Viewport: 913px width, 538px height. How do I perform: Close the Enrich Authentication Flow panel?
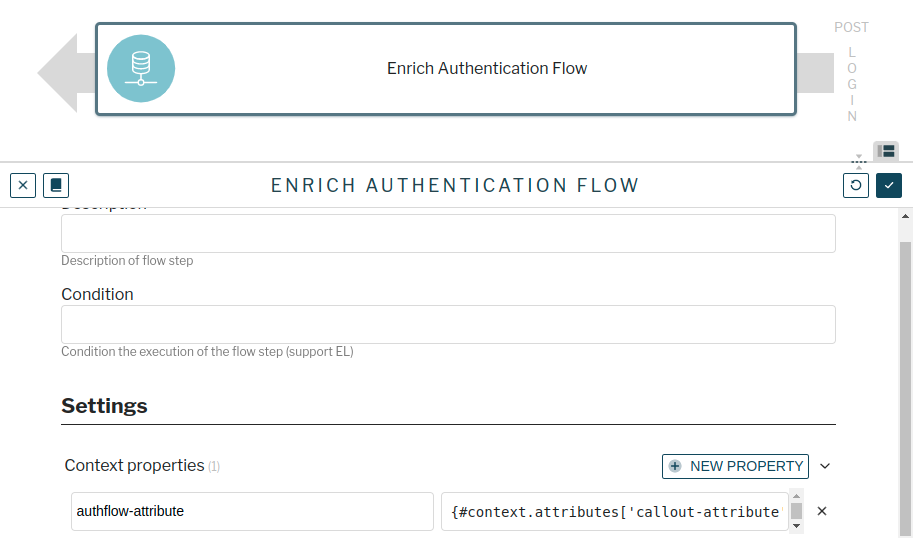click(x=23, y=186)
